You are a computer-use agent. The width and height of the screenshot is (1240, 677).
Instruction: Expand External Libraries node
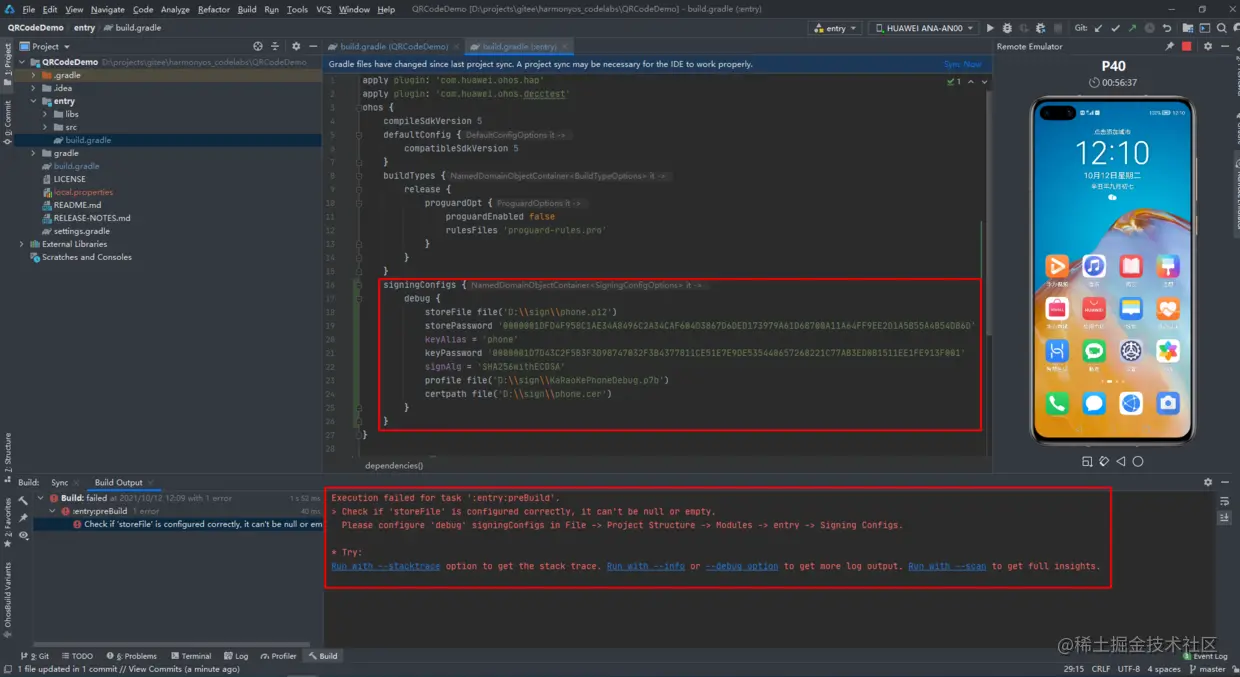pos(22,244)
